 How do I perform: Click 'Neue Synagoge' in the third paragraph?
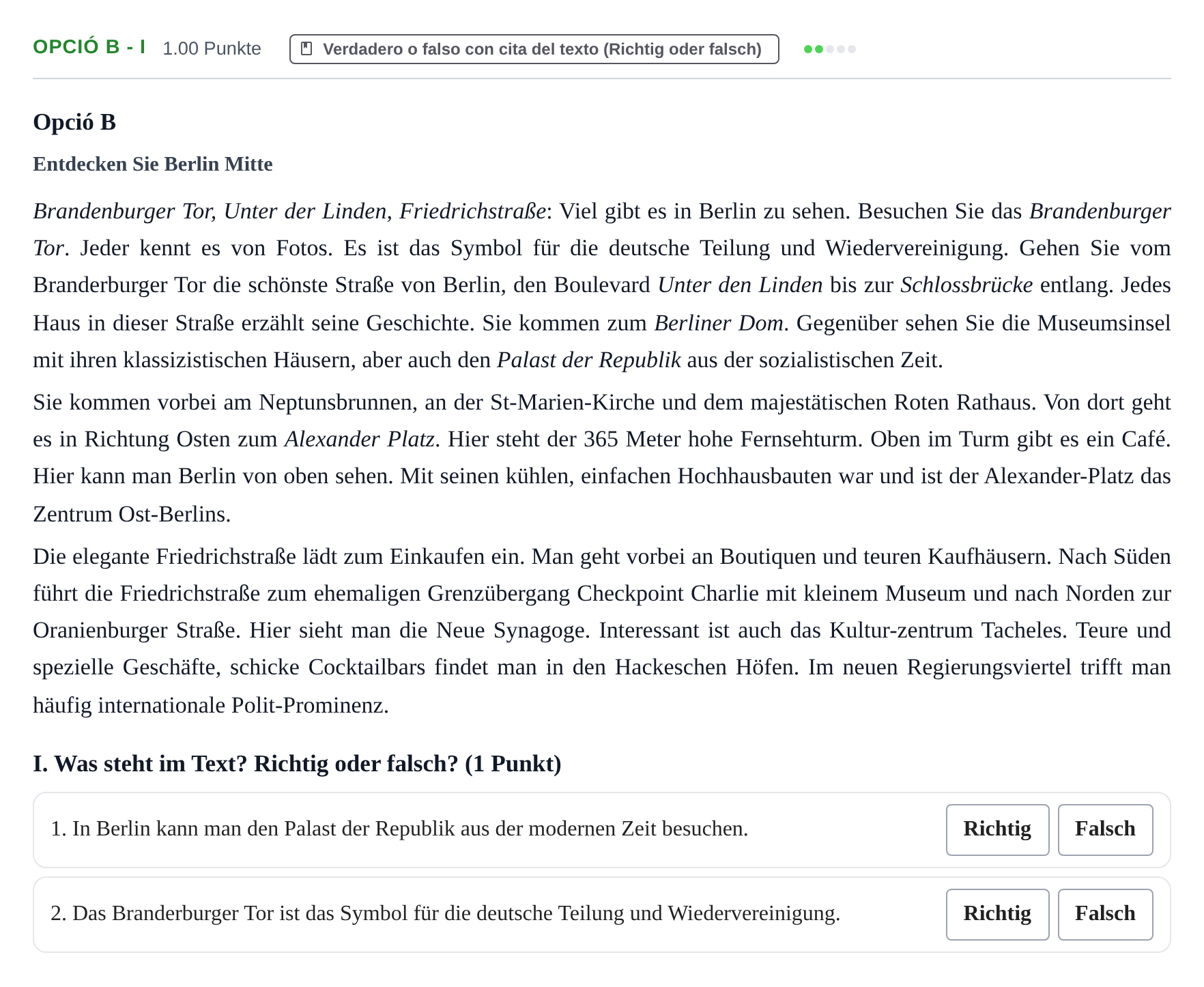click(512, 630)
